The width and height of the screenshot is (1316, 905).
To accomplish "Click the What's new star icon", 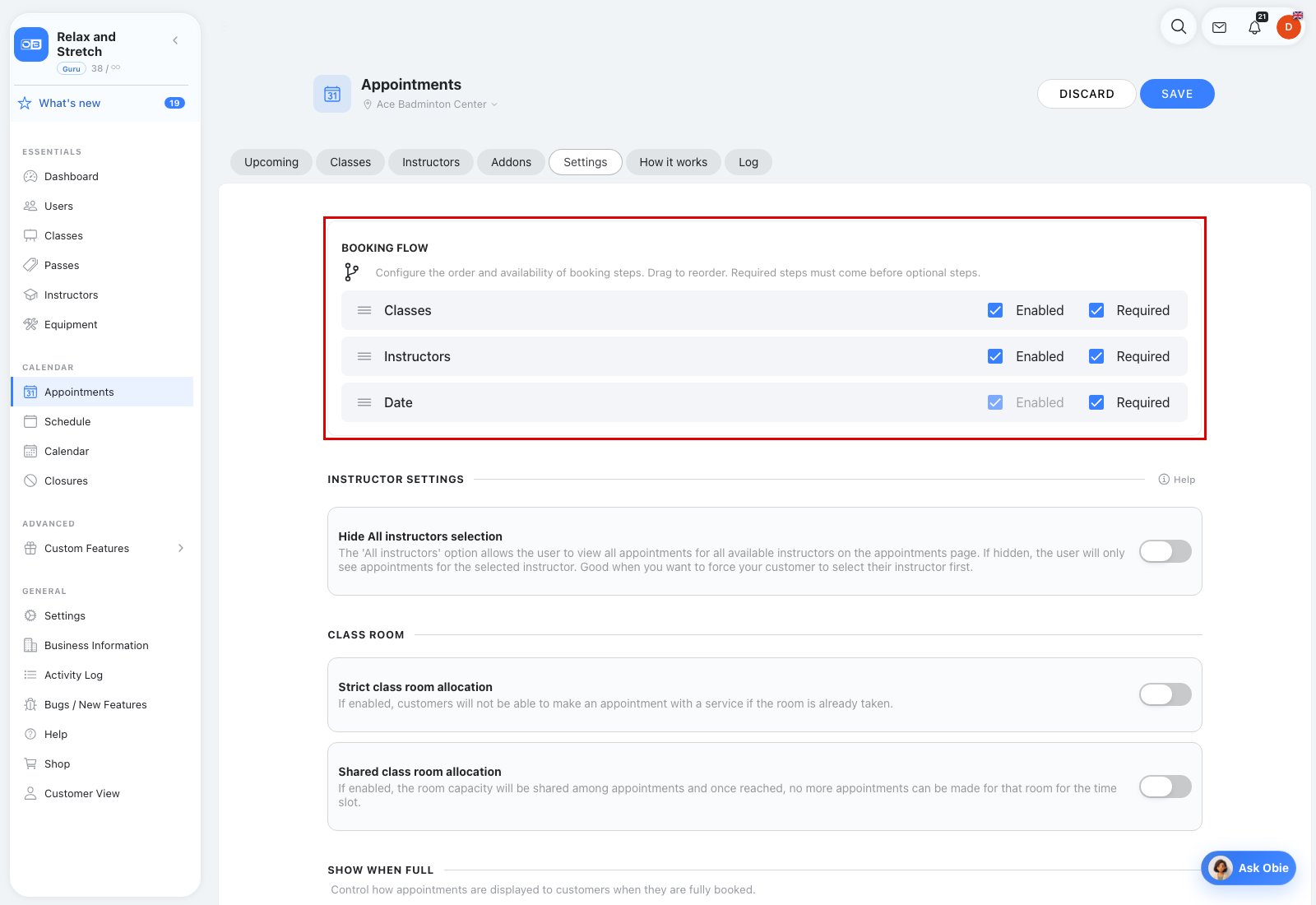I will click(25, 103).
